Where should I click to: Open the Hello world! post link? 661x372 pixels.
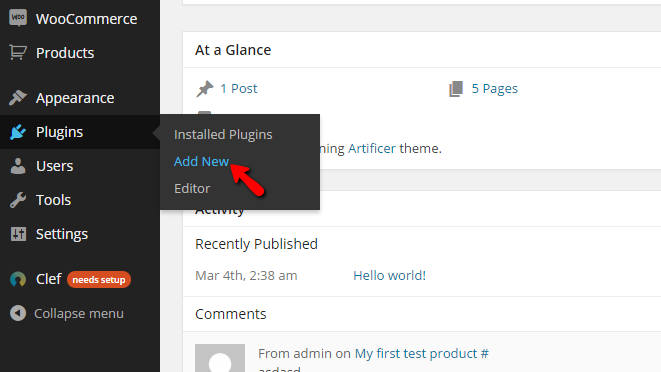390,275
